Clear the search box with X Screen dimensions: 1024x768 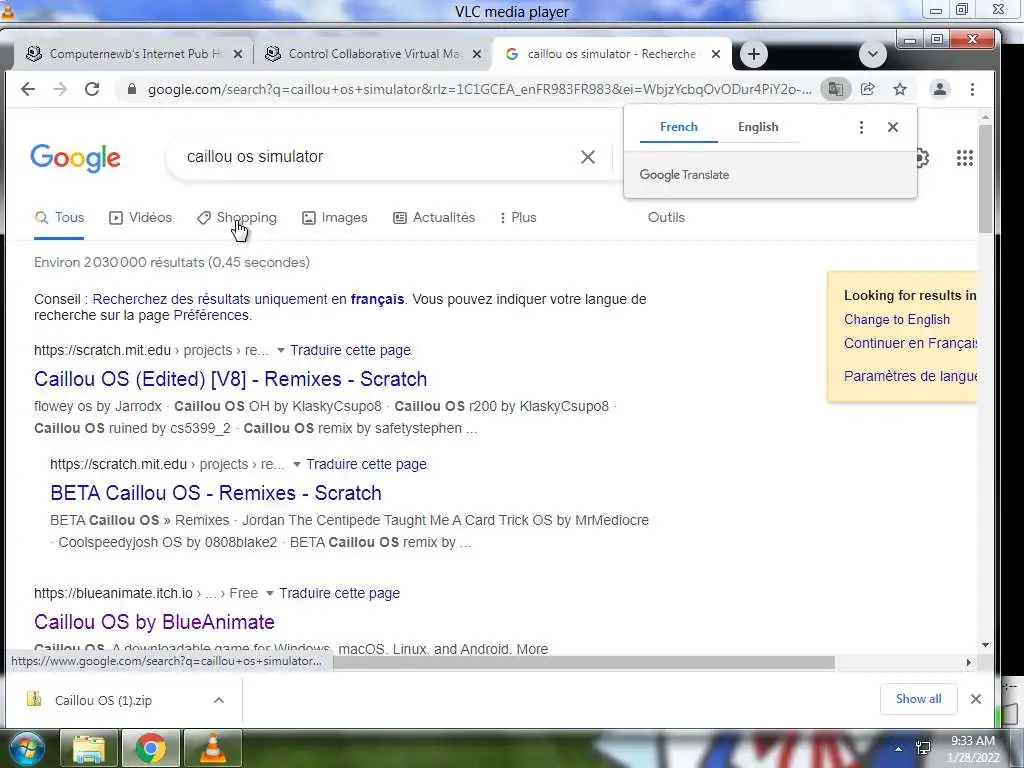pyautogui.click(x=588, y=157)
